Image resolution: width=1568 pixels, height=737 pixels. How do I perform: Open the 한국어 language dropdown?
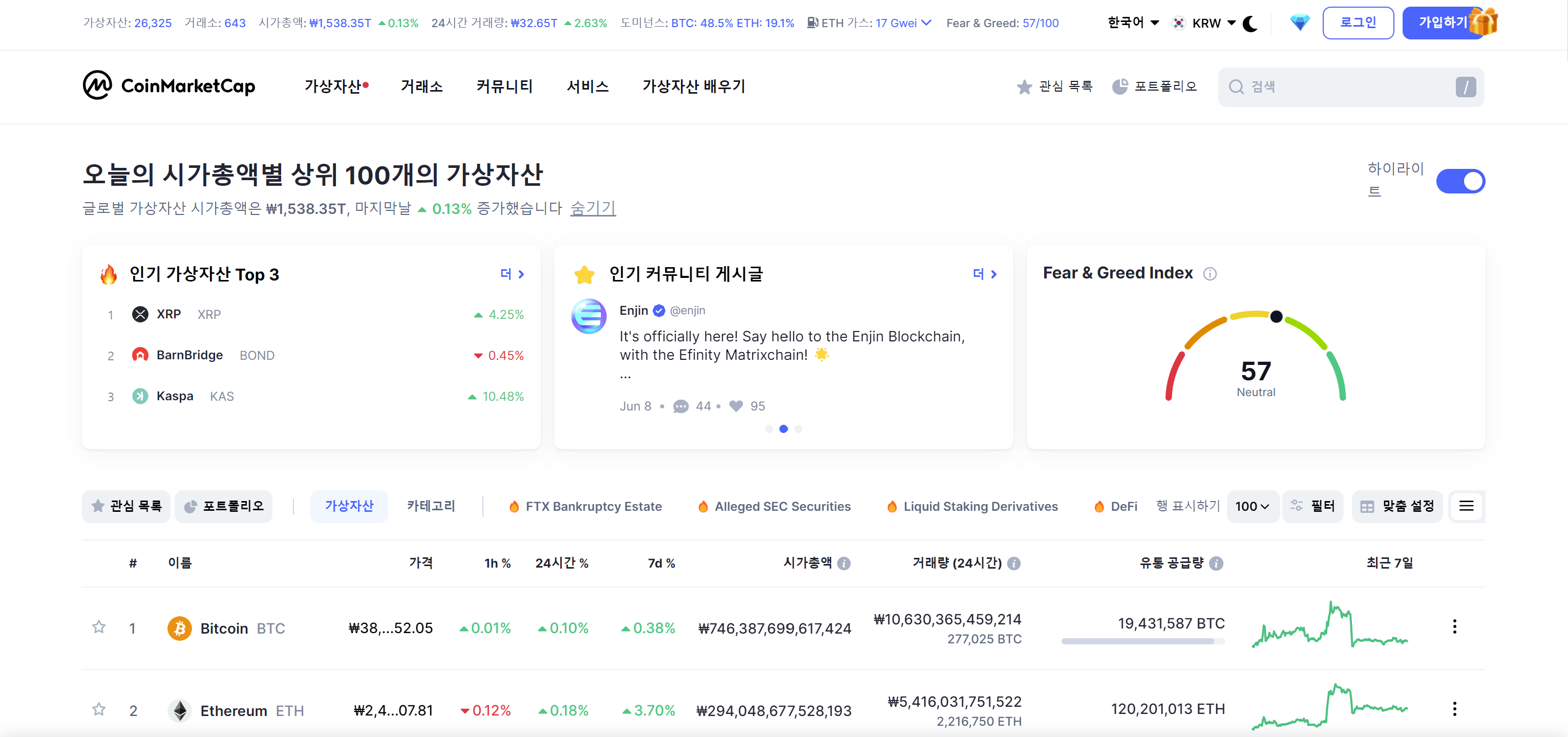[1132, 23]
